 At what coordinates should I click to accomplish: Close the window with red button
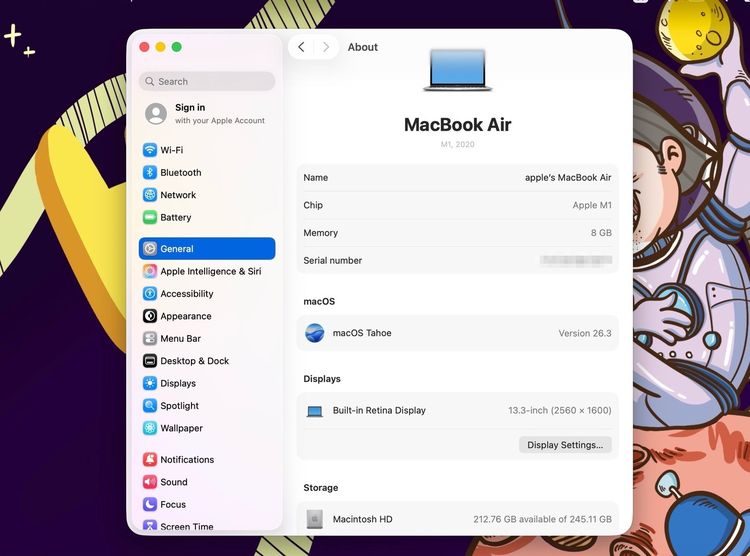pos(144,47)
